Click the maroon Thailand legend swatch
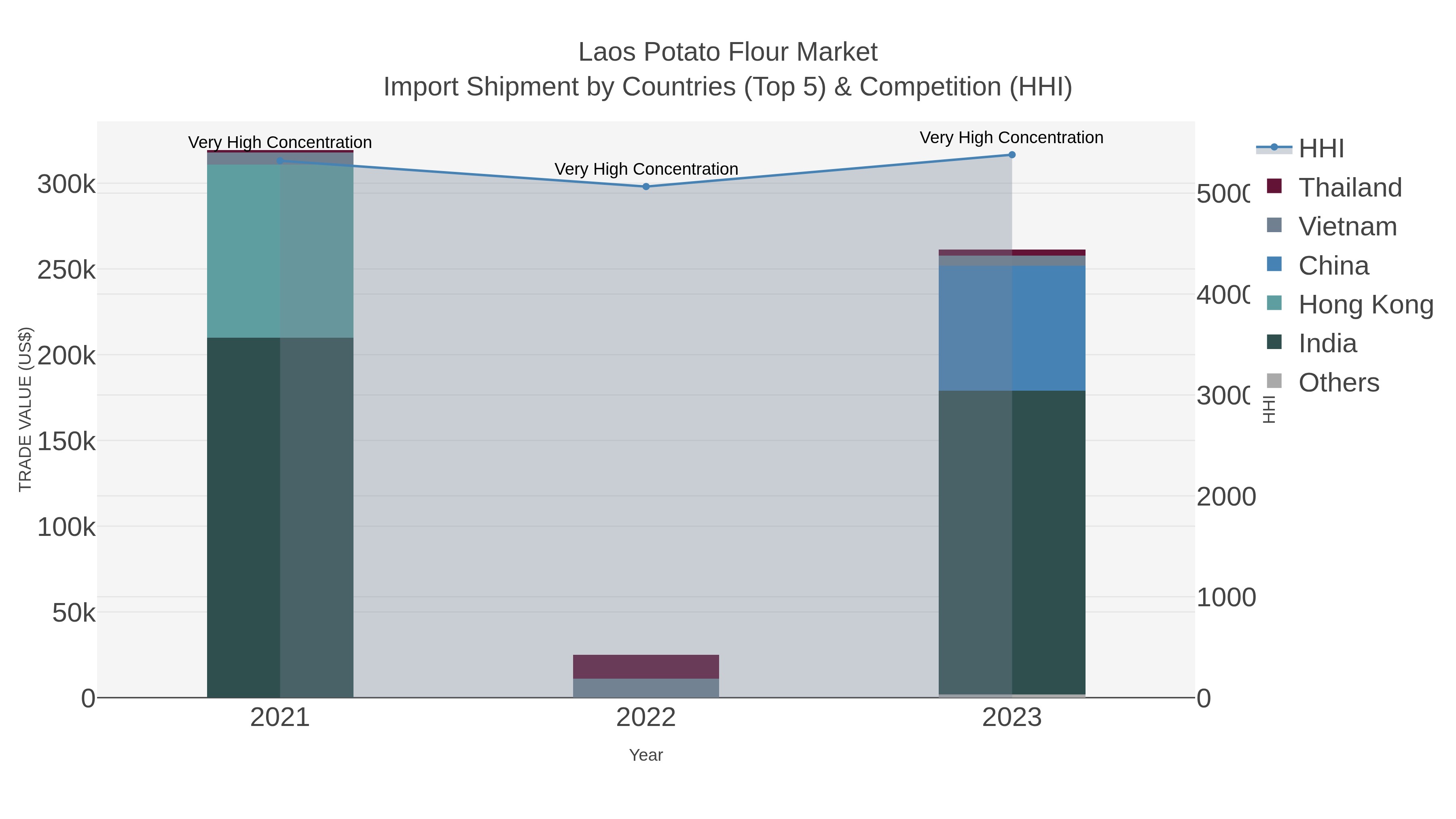1456x819 pixels. [1274, 186]
